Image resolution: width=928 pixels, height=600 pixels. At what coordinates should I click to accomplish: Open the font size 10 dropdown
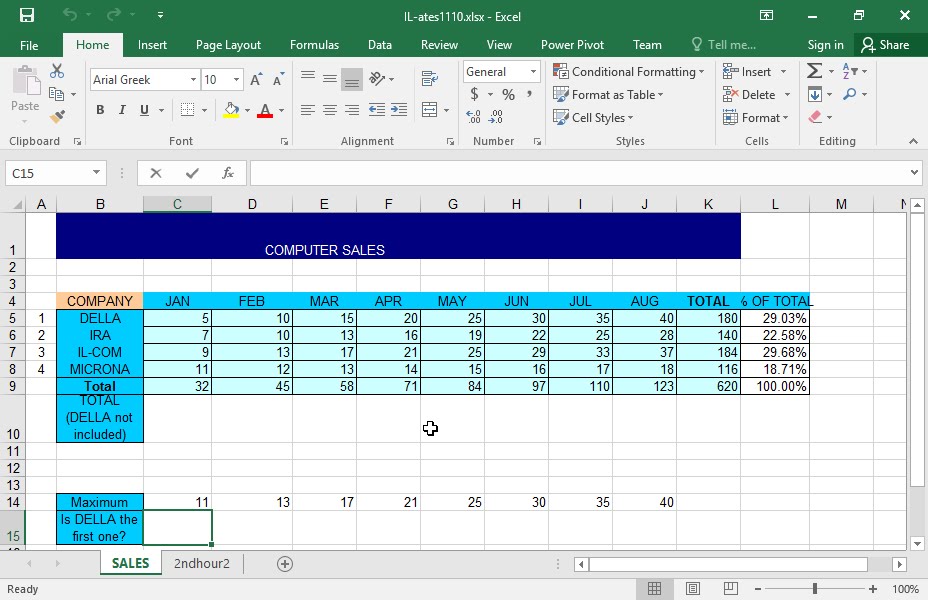236,79
